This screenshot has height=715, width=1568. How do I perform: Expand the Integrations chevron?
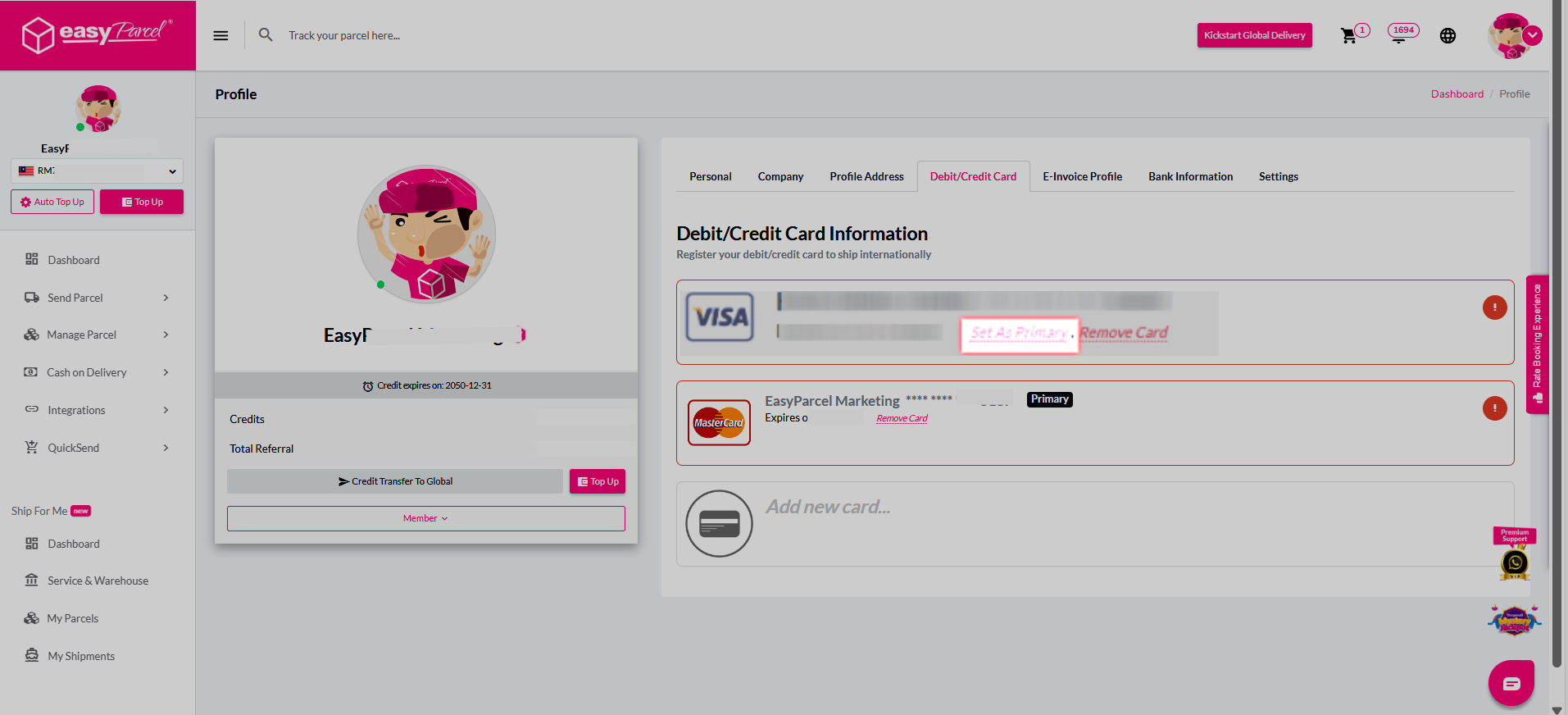166,410
